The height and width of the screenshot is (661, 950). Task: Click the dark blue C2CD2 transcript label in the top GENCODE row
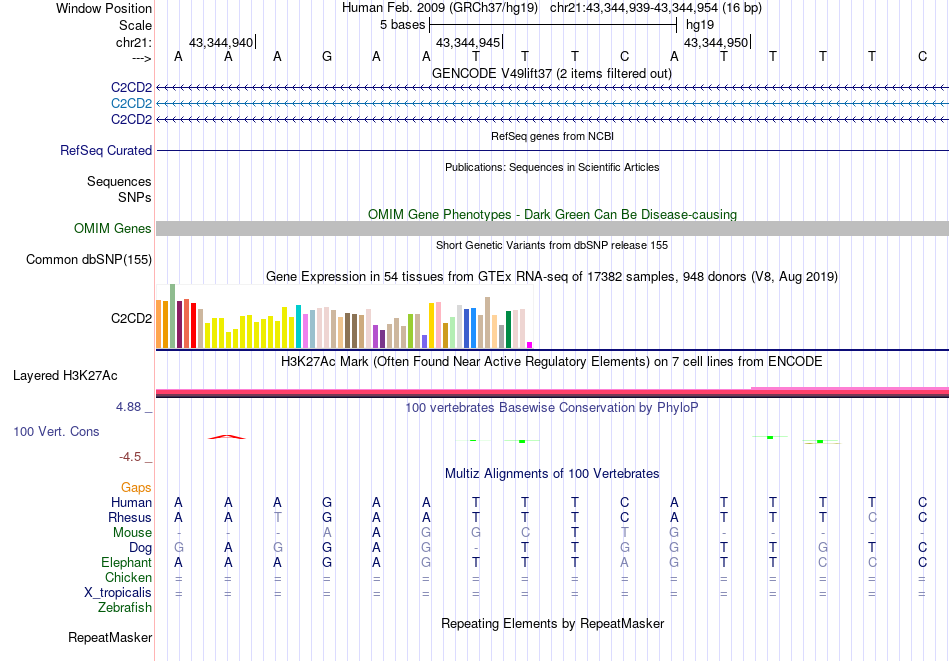(131, 88)
